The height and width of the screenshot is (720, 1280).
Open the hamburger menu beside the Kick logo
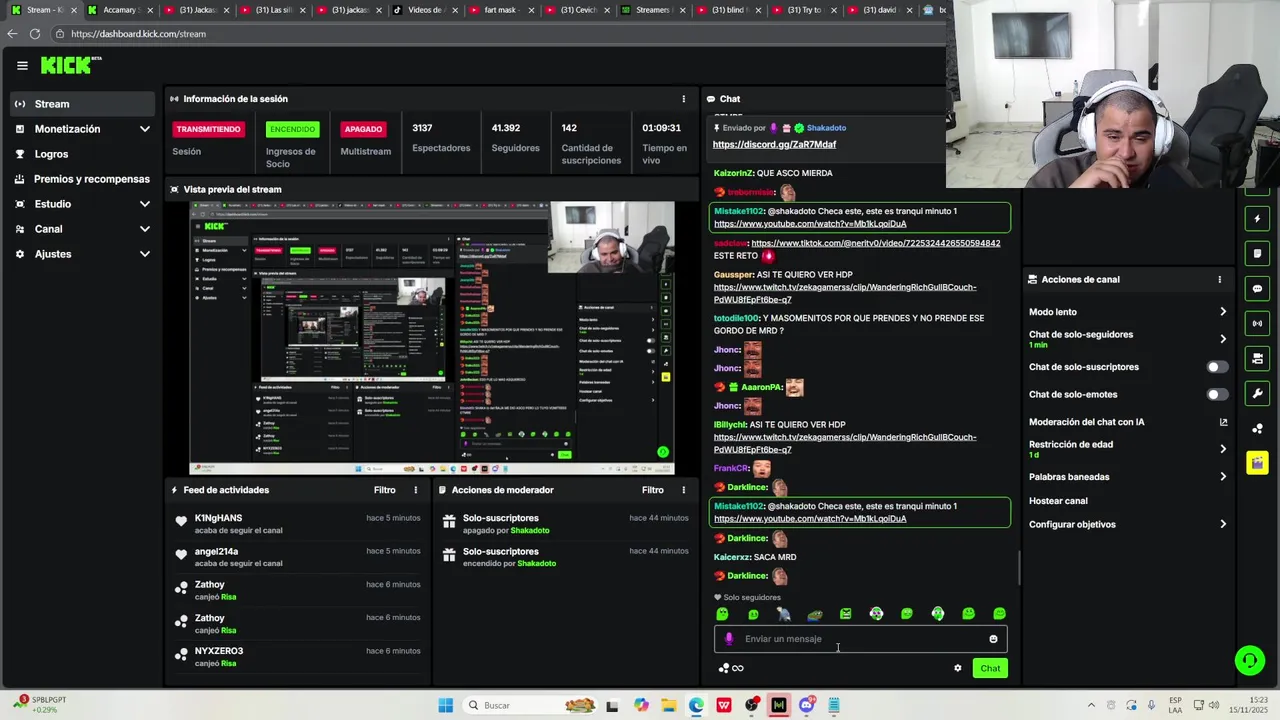[x=22, y=66]
